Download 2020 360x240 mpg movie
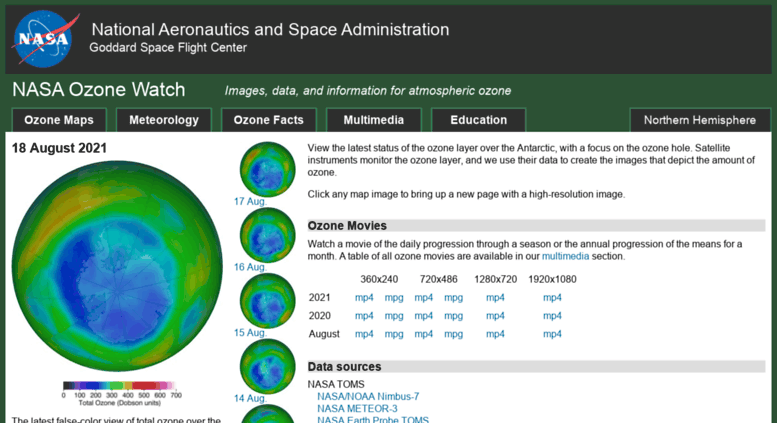 [394, 316]
